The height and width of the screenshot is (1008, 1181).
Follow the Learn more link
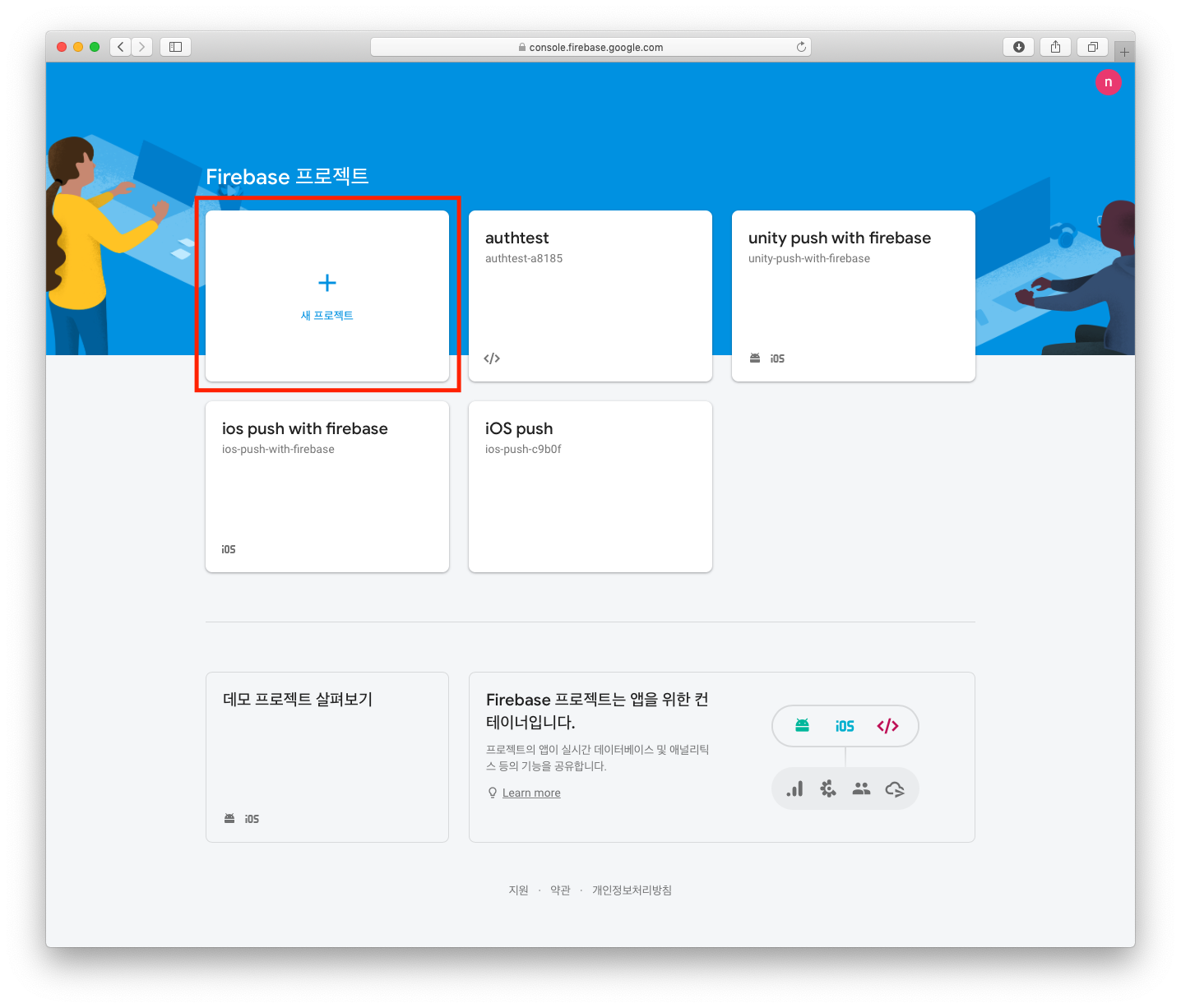(x=531, y=793)
